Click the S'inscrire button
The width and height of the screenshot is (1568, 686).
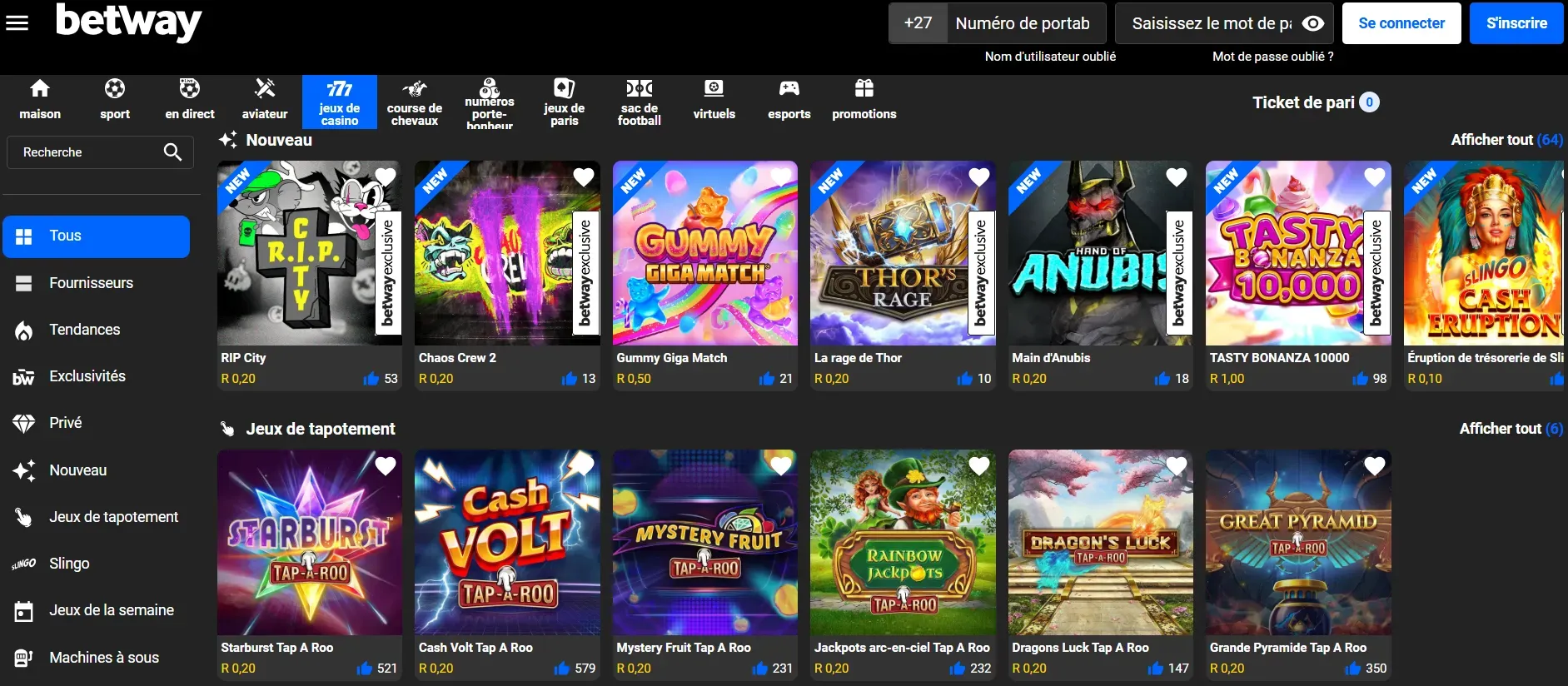coord(1516,23)
